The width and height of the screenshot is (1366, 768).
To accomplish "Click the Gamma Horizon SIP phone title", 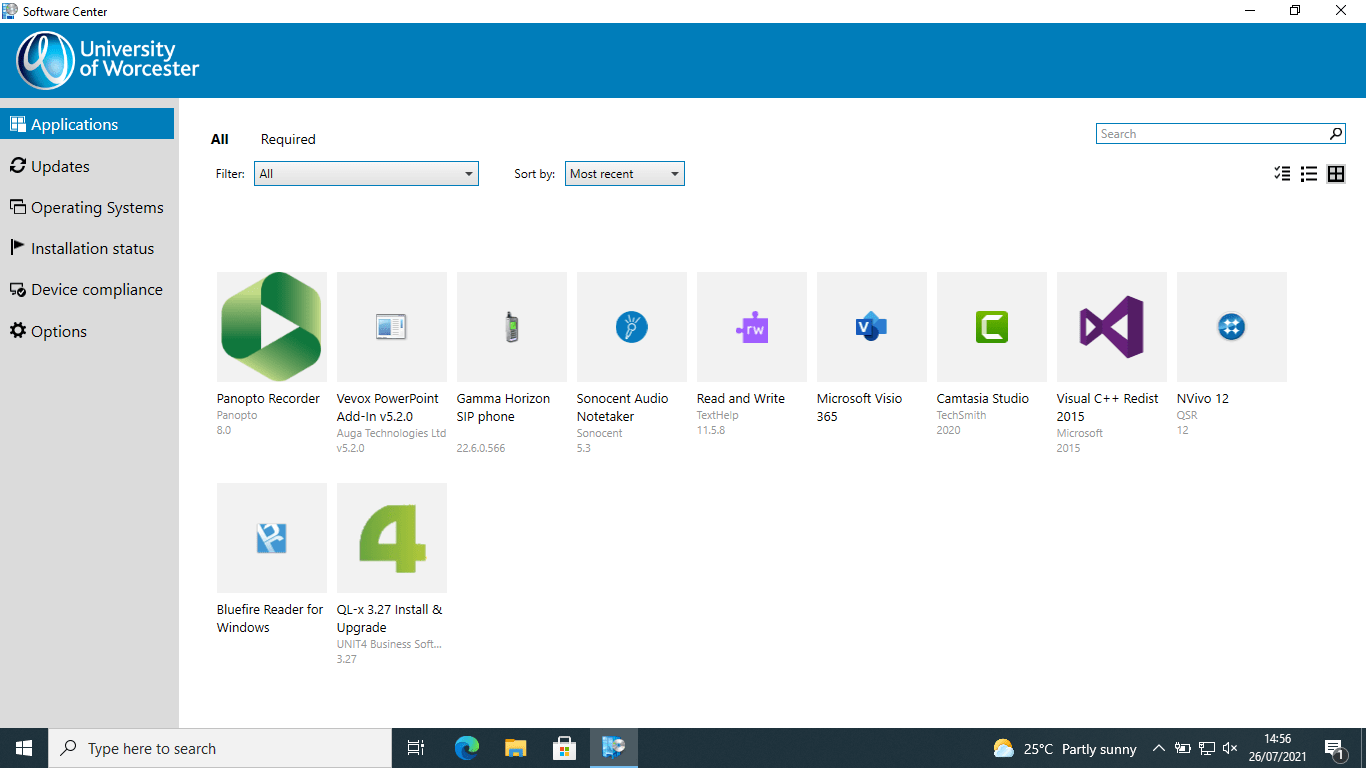I will (503, 407).
